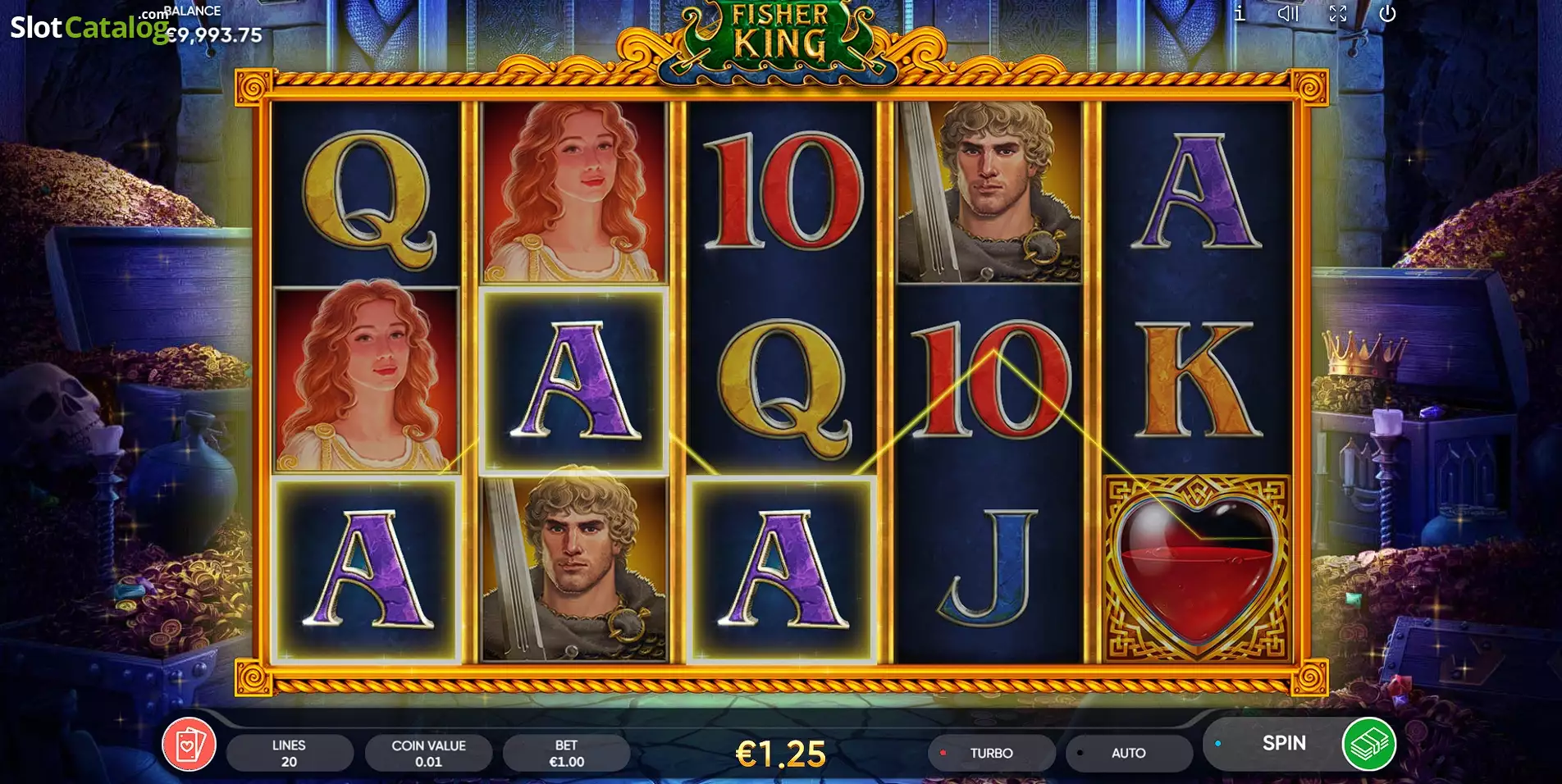Open the Coin Value 0.01 selector
Image resolution: width=1562 pixels, height=784 pixels.
(428, 753)
